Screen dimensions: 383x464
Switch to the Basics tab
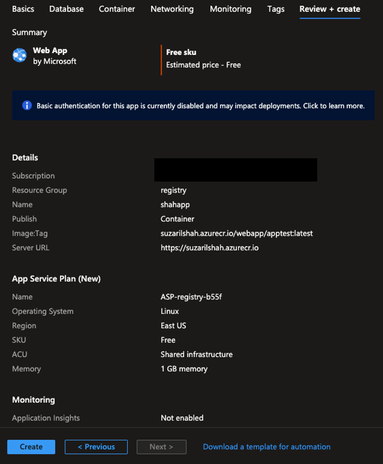[23, 9]
